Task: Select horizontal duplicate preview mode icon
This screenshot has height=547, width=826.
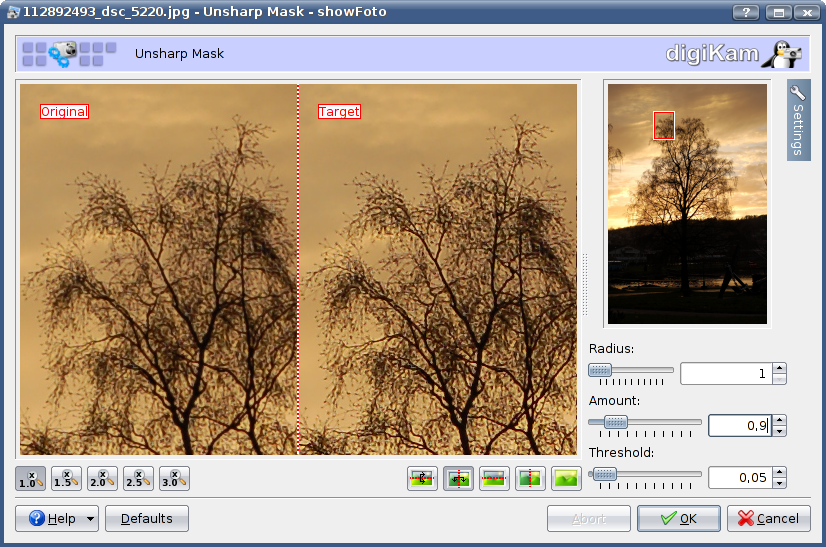Action: 422,478
